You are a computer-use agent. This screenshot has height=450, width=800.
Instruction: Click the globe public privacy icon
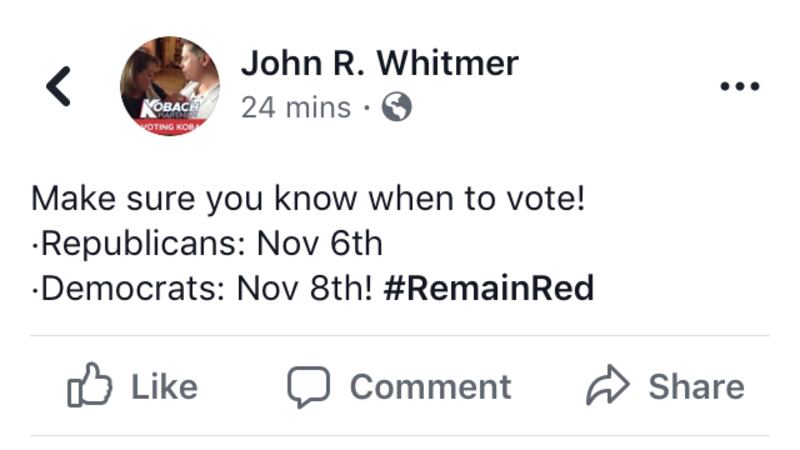click(x=397, y=107)
